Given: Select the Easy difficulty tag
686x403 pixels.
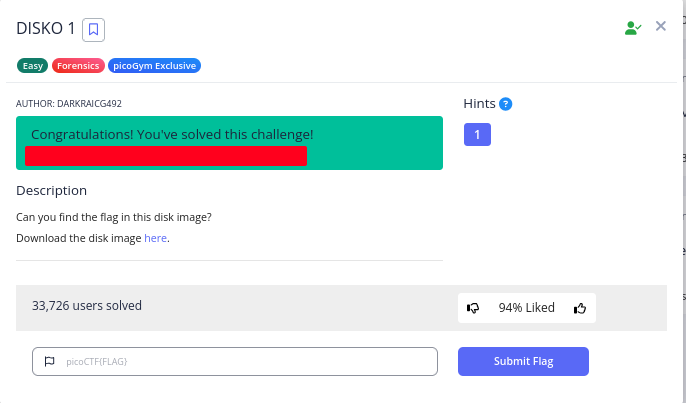Looking at the screenshot, I should coord(34,66).
